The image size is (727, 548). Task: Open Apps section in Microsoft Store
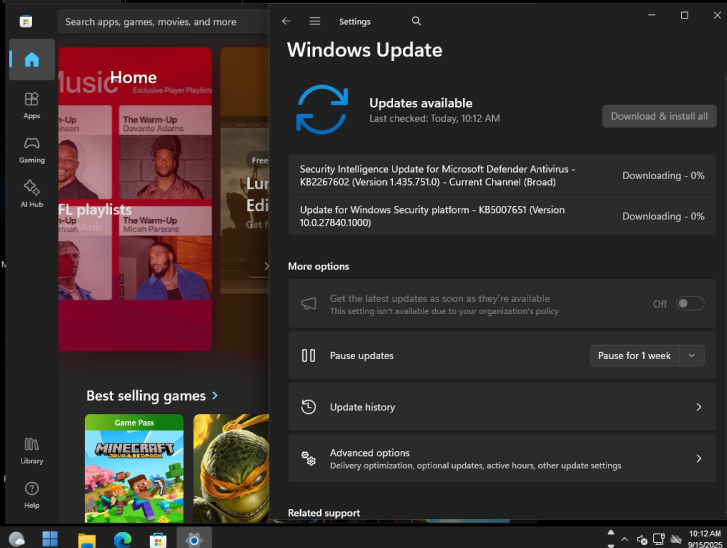tap(32, 105)
